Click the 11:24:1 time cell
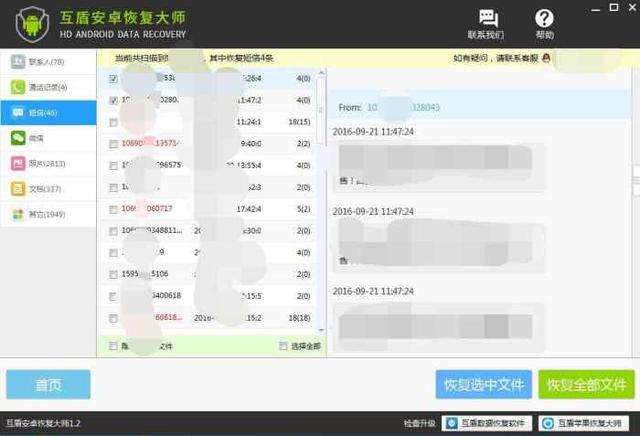The image size is (640, 436). [249, 122]
